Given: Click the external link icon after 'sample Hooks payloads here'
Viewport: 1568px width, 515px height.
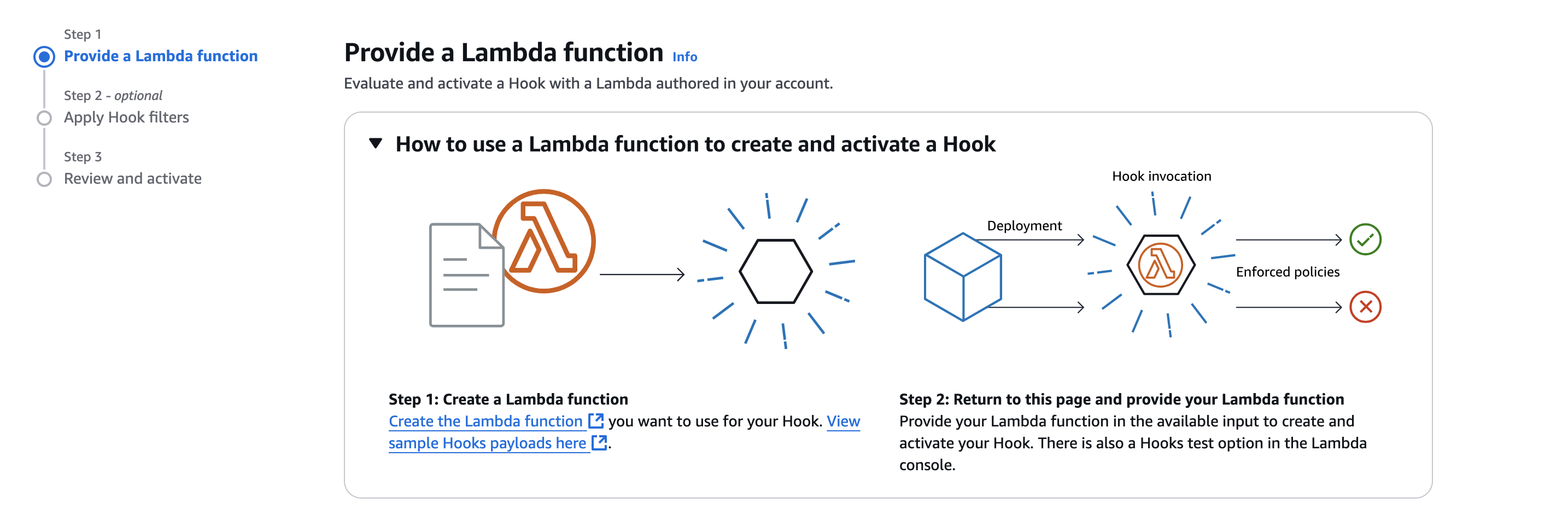Looking at the screenshot, I should pos(599,442).
